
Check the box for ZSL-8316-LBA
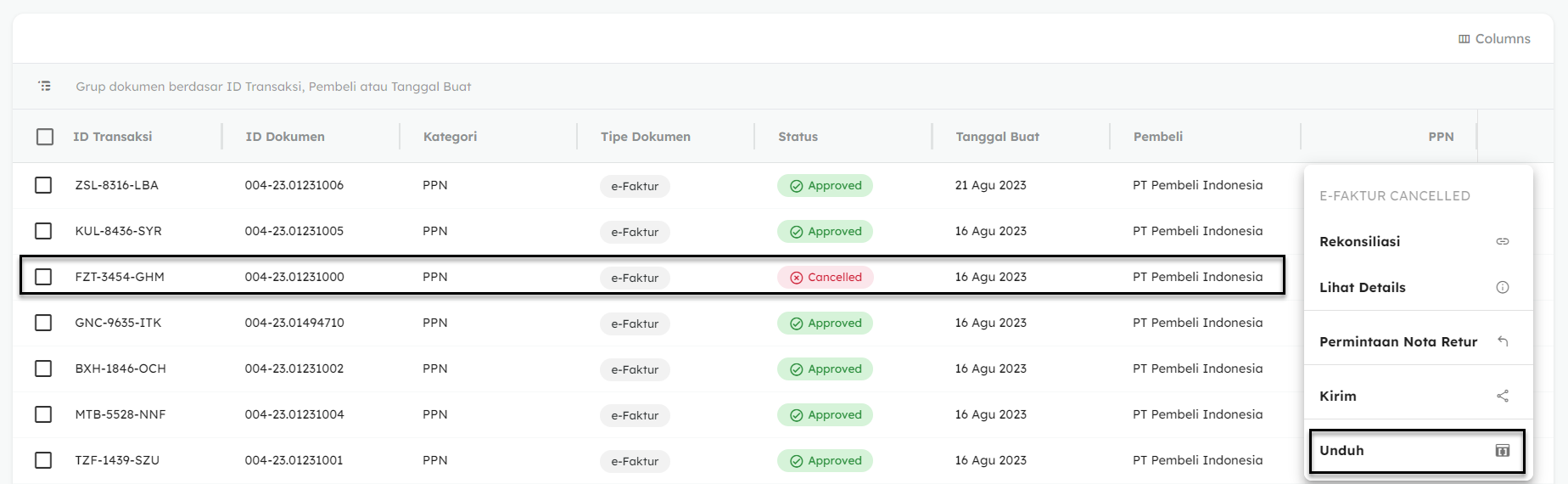tap(43, 185)
